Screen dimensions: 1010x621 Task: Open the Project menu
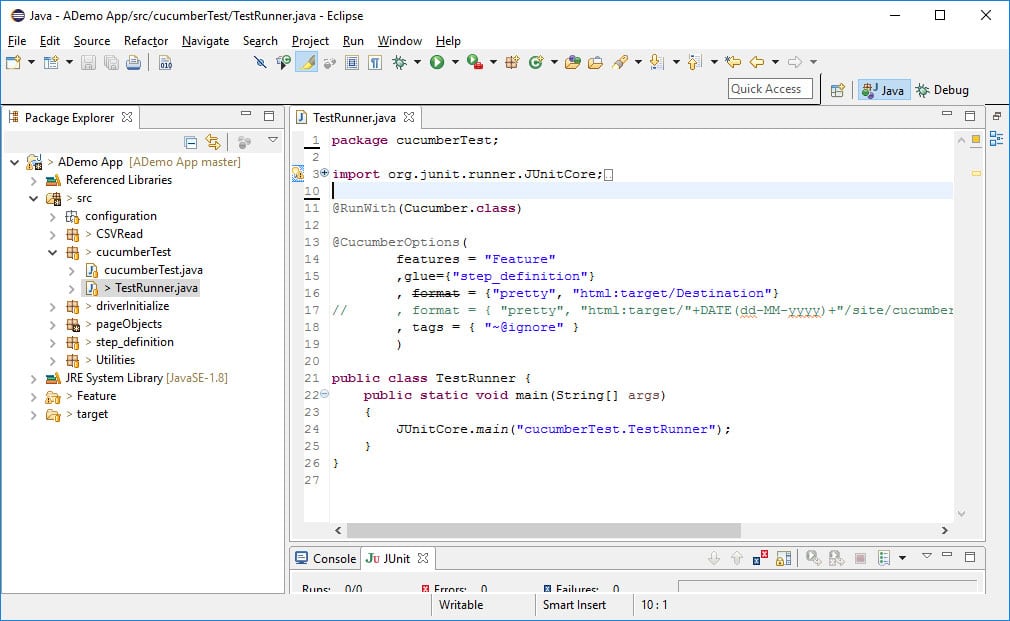click(x=310, y=41)
